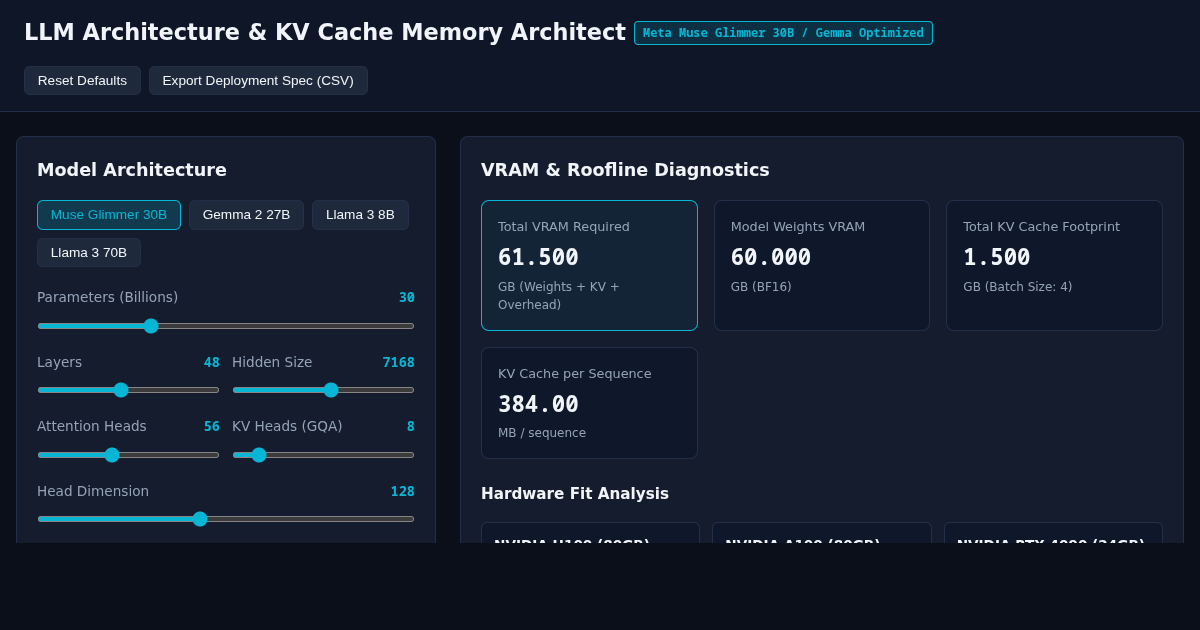The image size is (1200, 630).
Task: Pick the Llama 3 8B preset
Action: (x=360, y=215)
